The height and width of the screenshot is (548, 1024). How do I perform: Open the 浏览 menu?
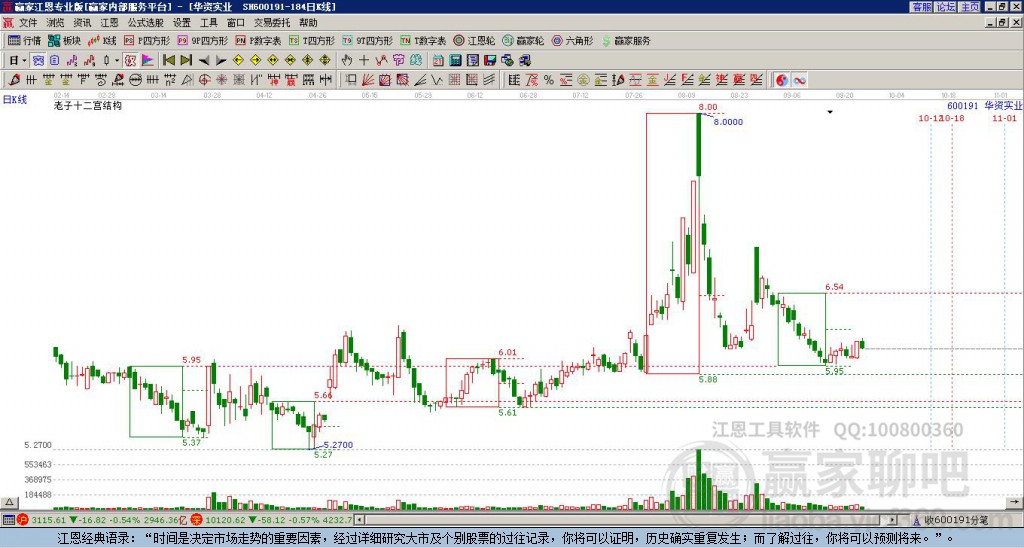point(56,23)
